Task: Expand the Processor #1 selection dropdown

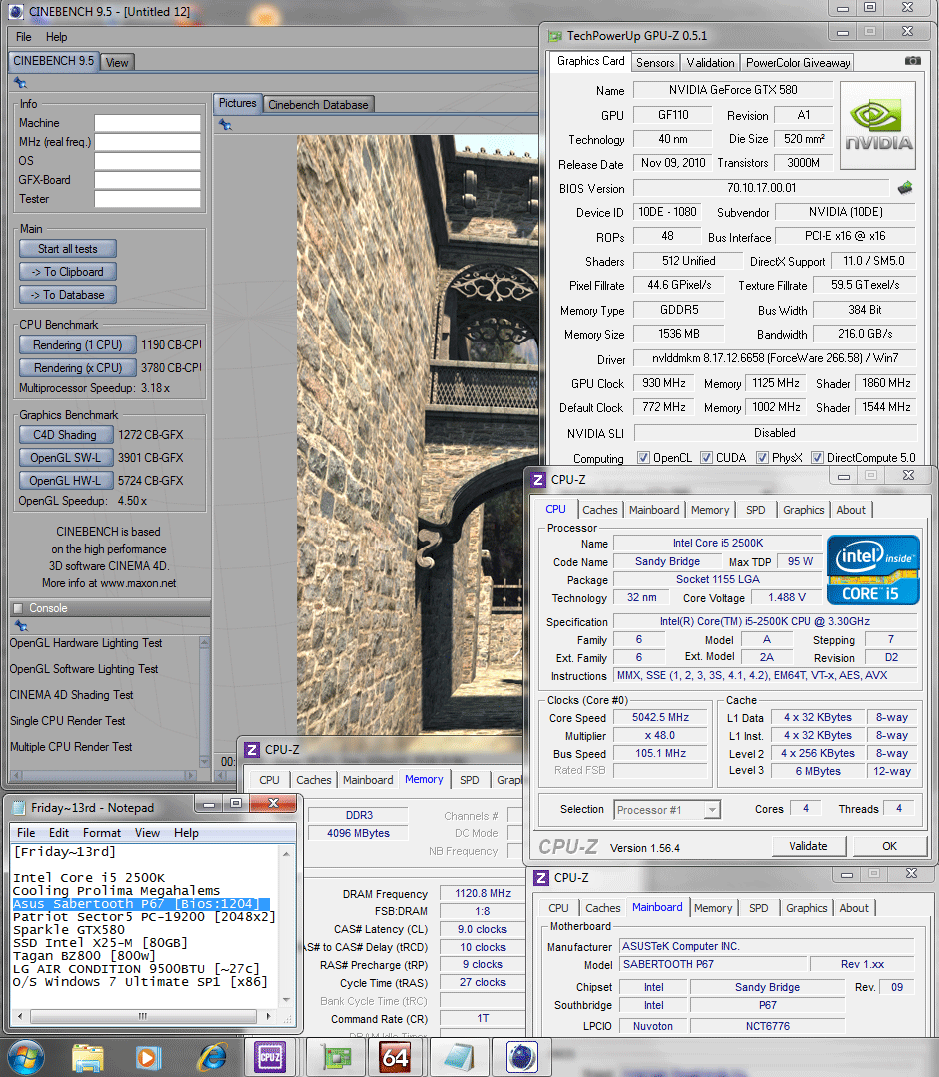Action: (712, 810)
